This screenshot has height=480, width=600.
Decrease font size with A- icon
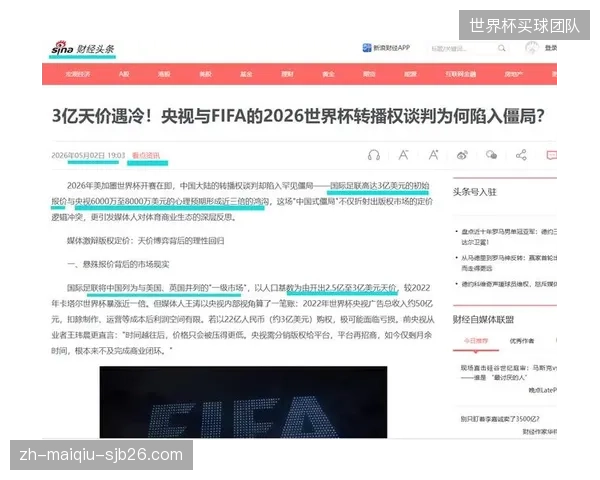403,155
